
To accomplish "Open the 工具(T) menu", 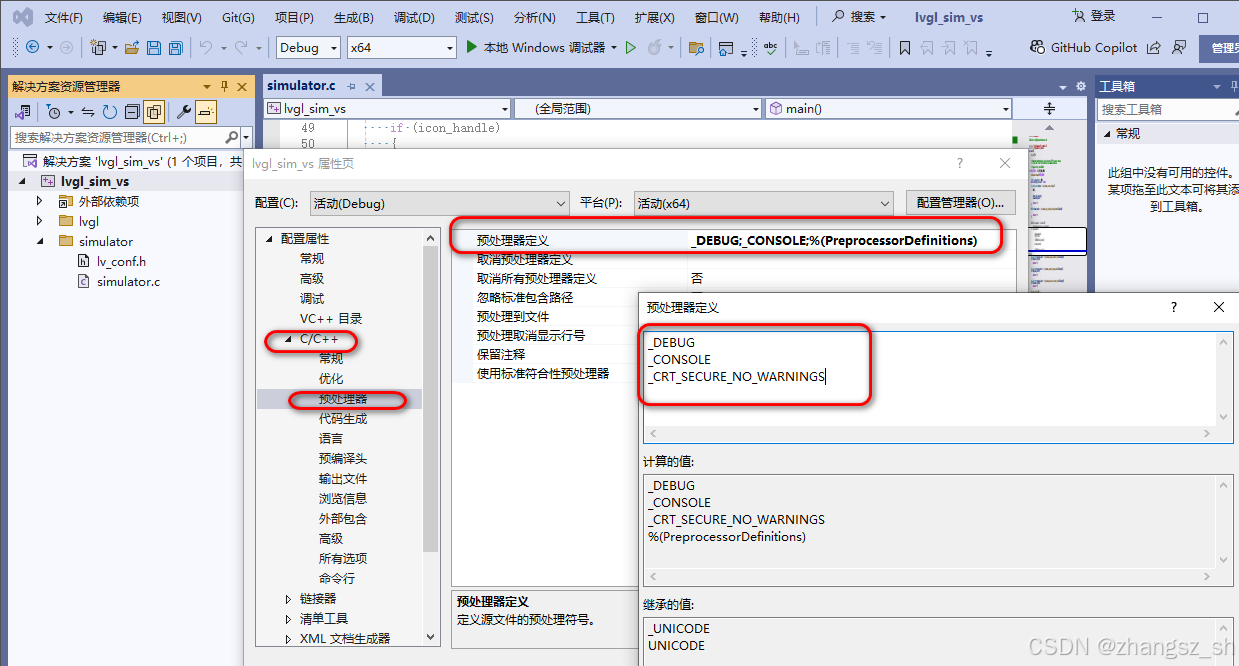I will coord(595,18).
